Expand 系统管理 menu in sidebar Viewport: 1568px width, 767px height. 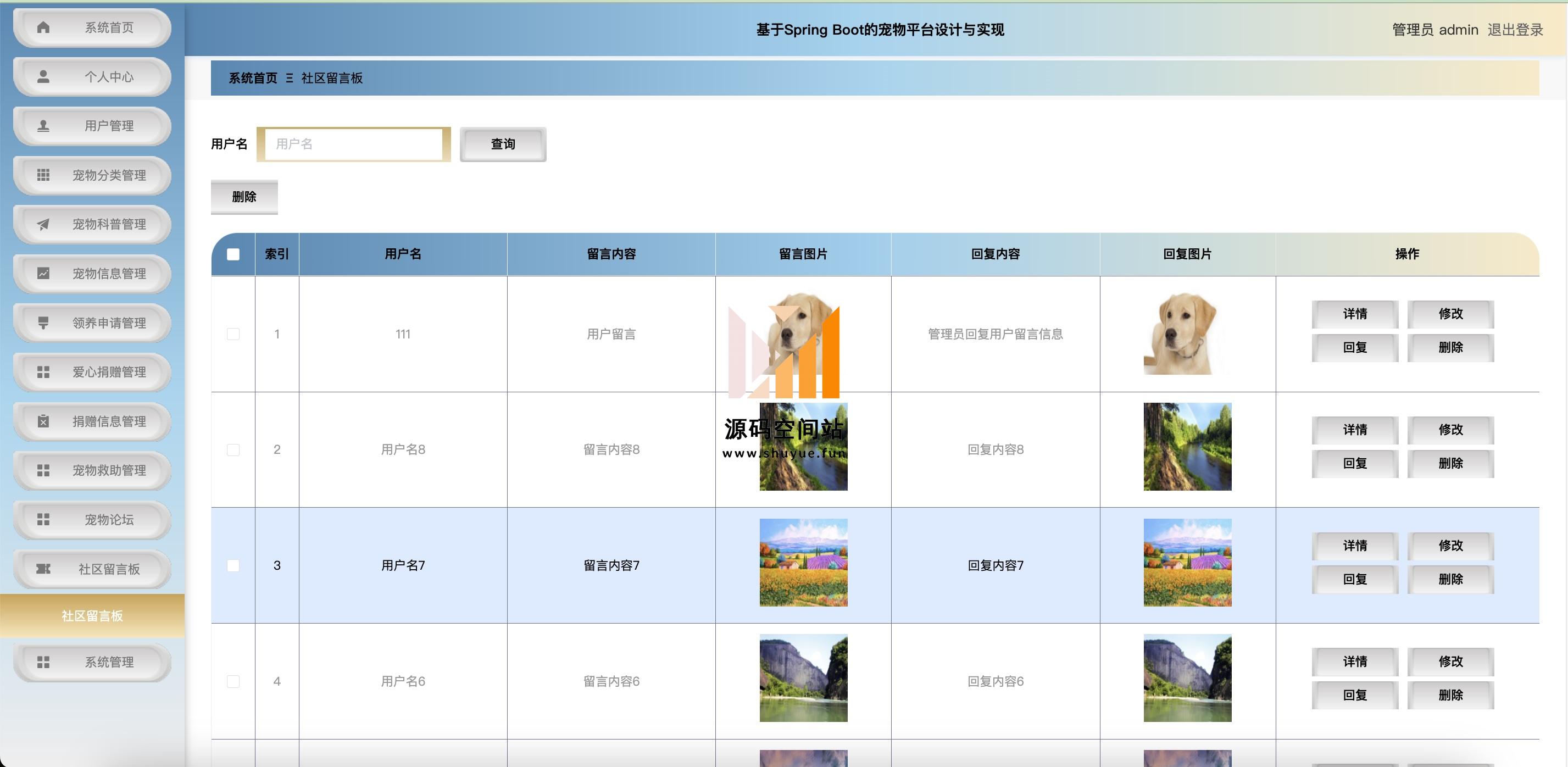92,662
